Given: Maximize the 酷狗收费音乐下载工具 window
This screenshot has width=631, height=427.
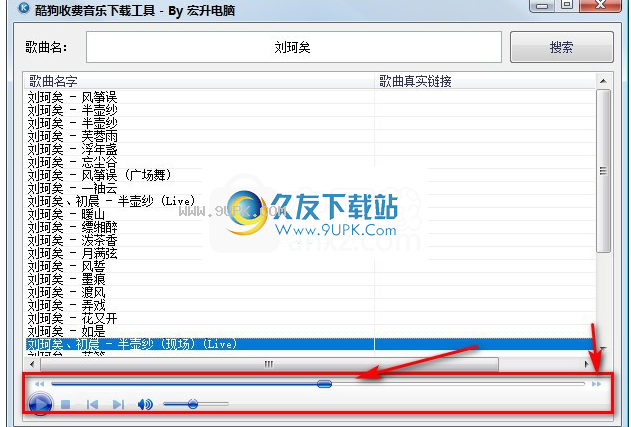Looking at the screenshot, I should [567, 5].
